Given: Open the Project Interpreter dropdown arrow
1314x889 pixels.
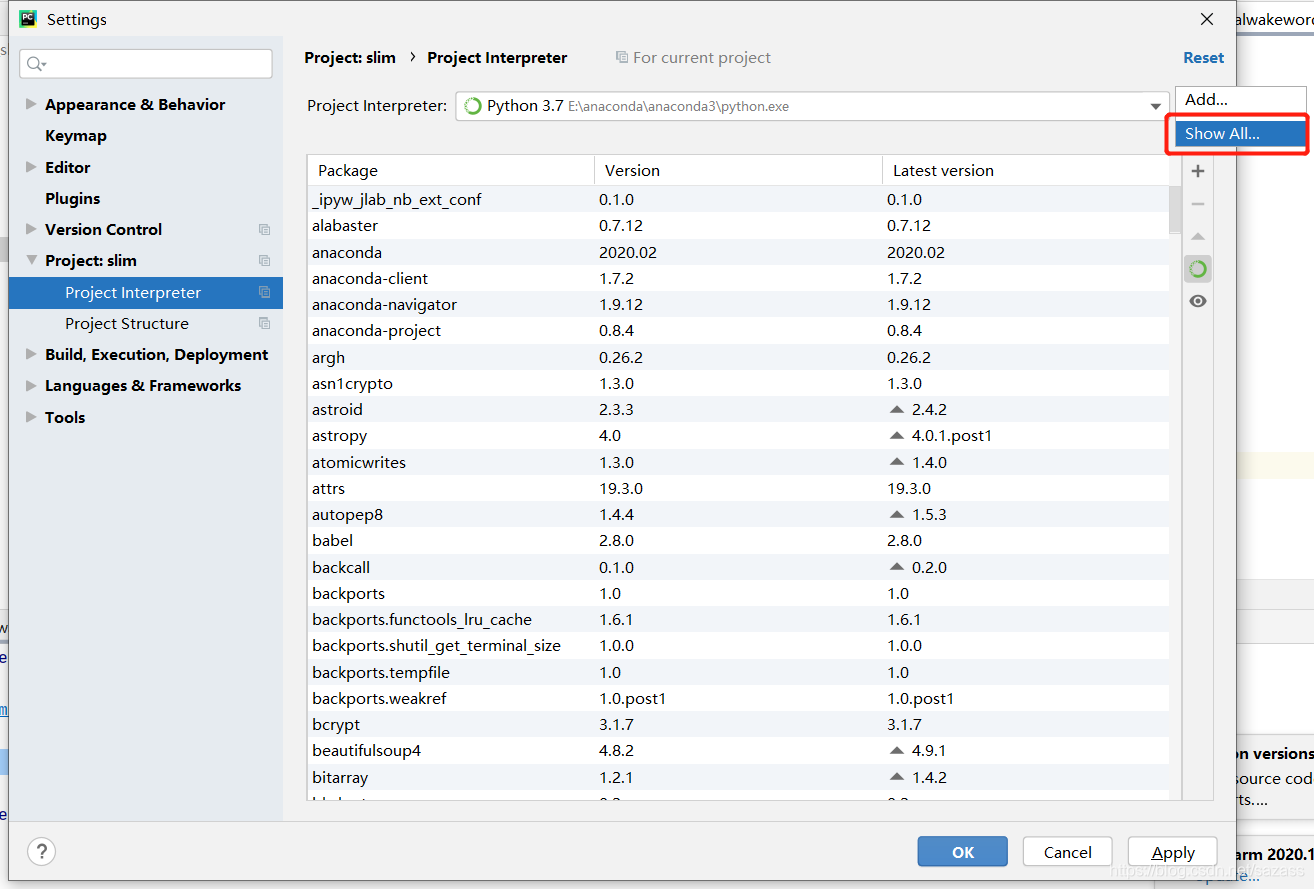Looking at the screenshot, I should (x=1157, y=106).
